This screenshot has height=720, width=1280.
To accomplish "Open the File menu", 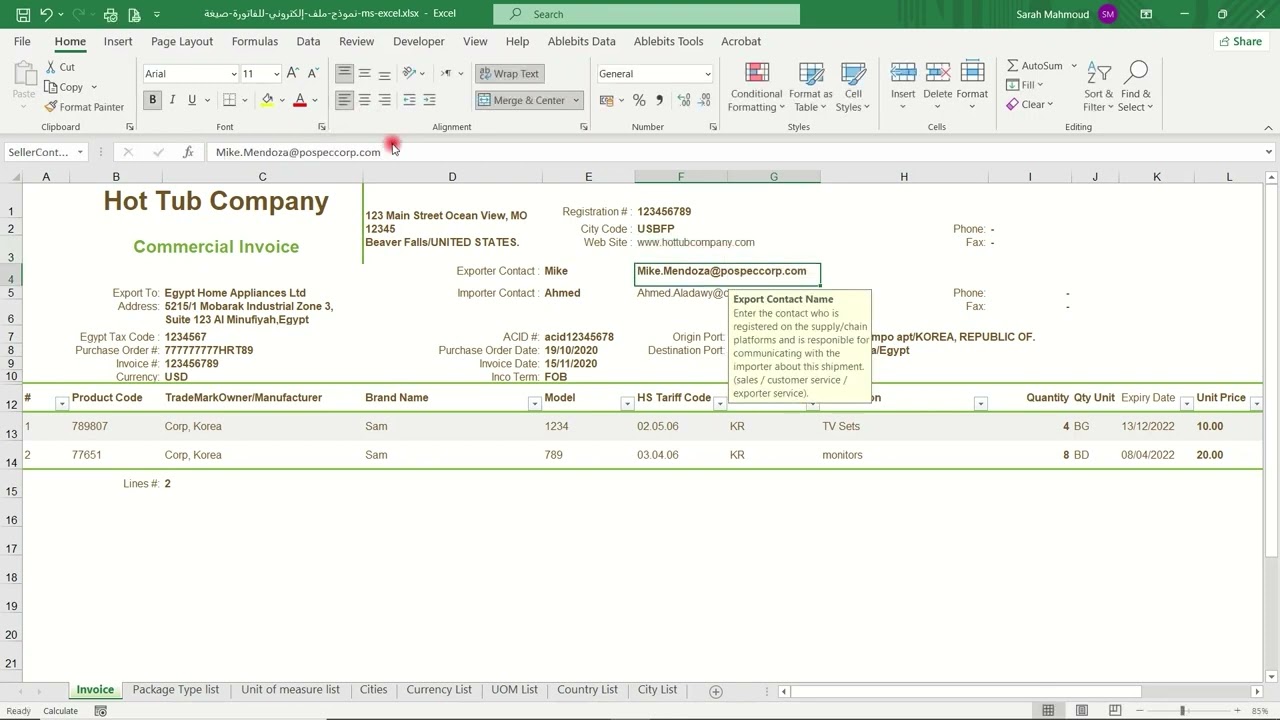I will pyautogui.click(x=22, y=41).
